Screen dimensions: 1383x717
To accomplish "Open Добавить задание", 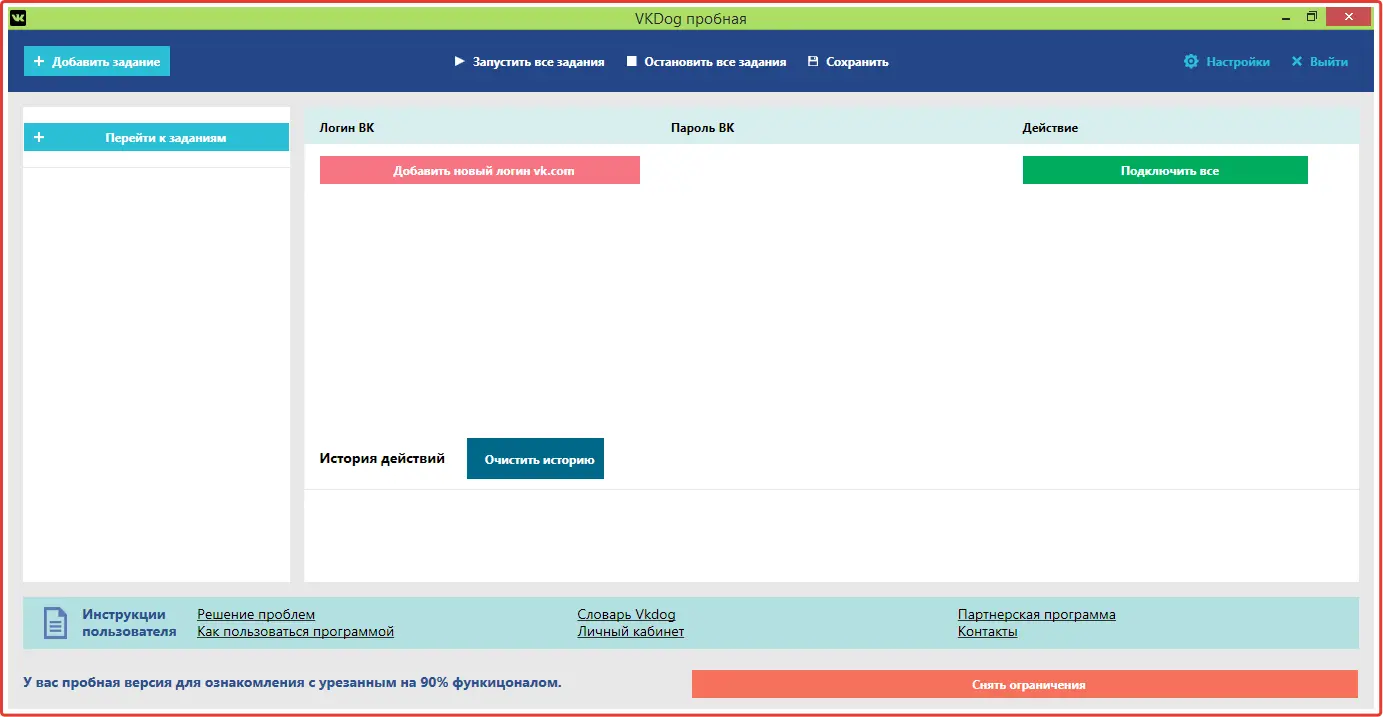I will pyautogui.click(x=97, y=62).
